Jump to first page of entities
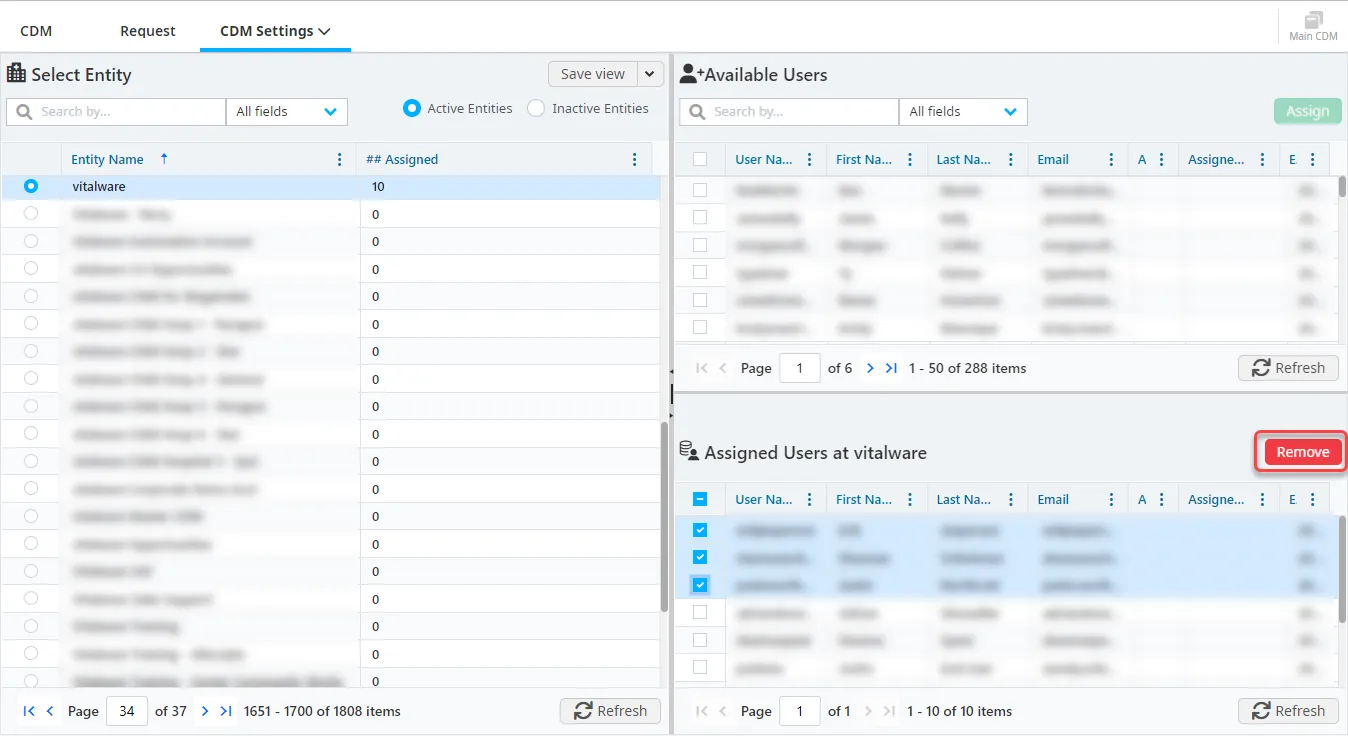 click(x=29, y=711)
